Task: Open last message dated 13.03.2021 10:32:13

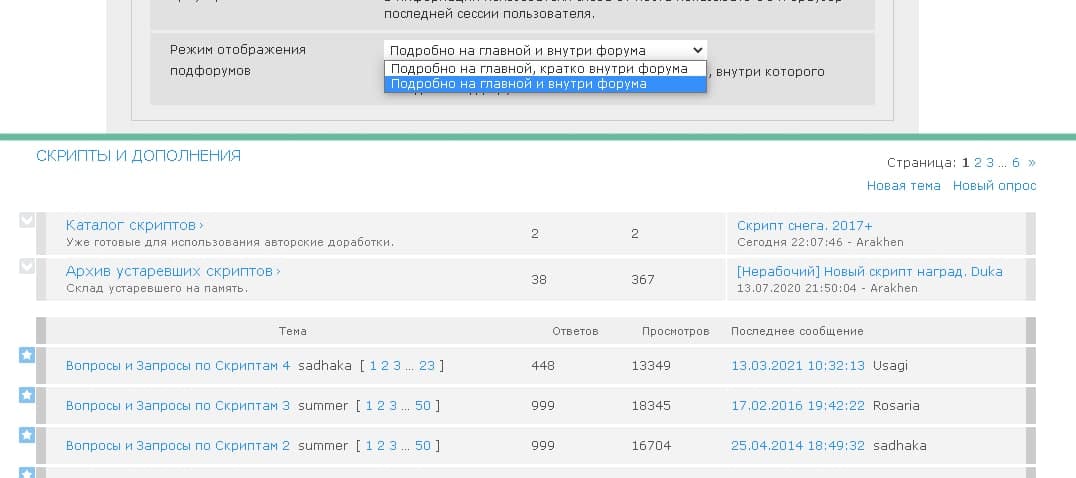Action: coord(797,366)
